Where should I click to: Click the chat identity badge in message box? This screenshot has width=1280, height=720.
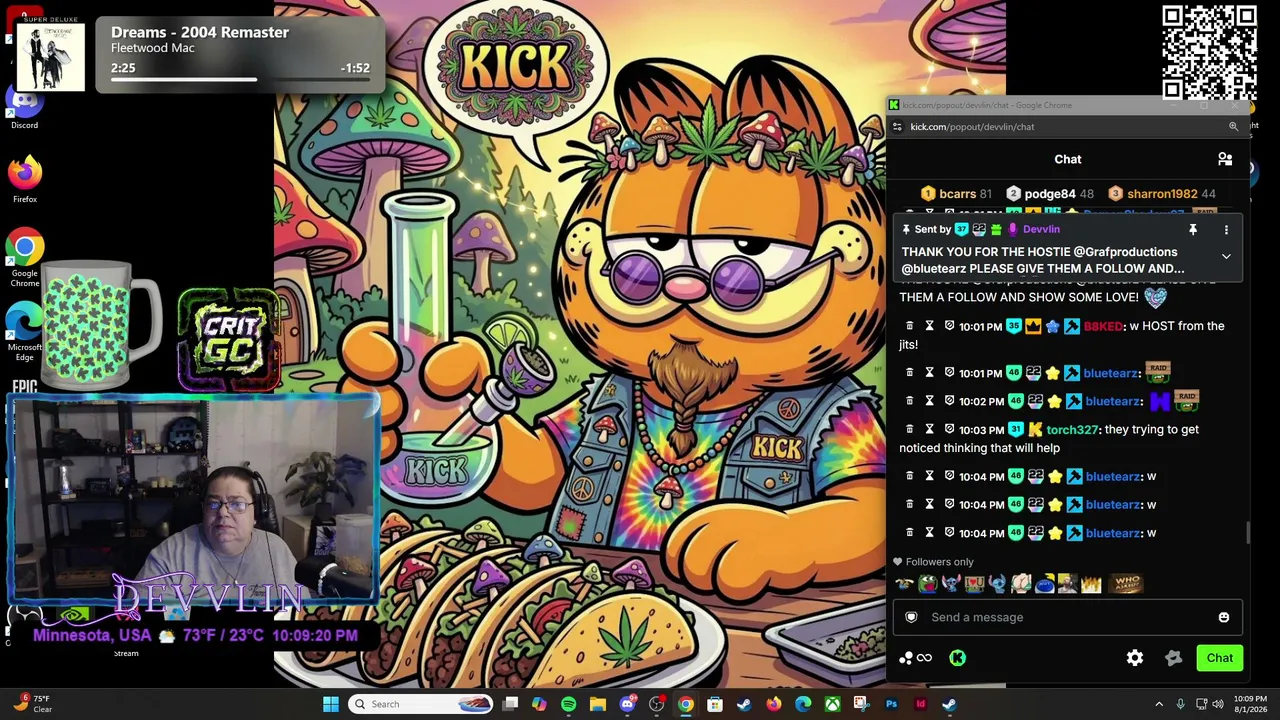point(911,617)
